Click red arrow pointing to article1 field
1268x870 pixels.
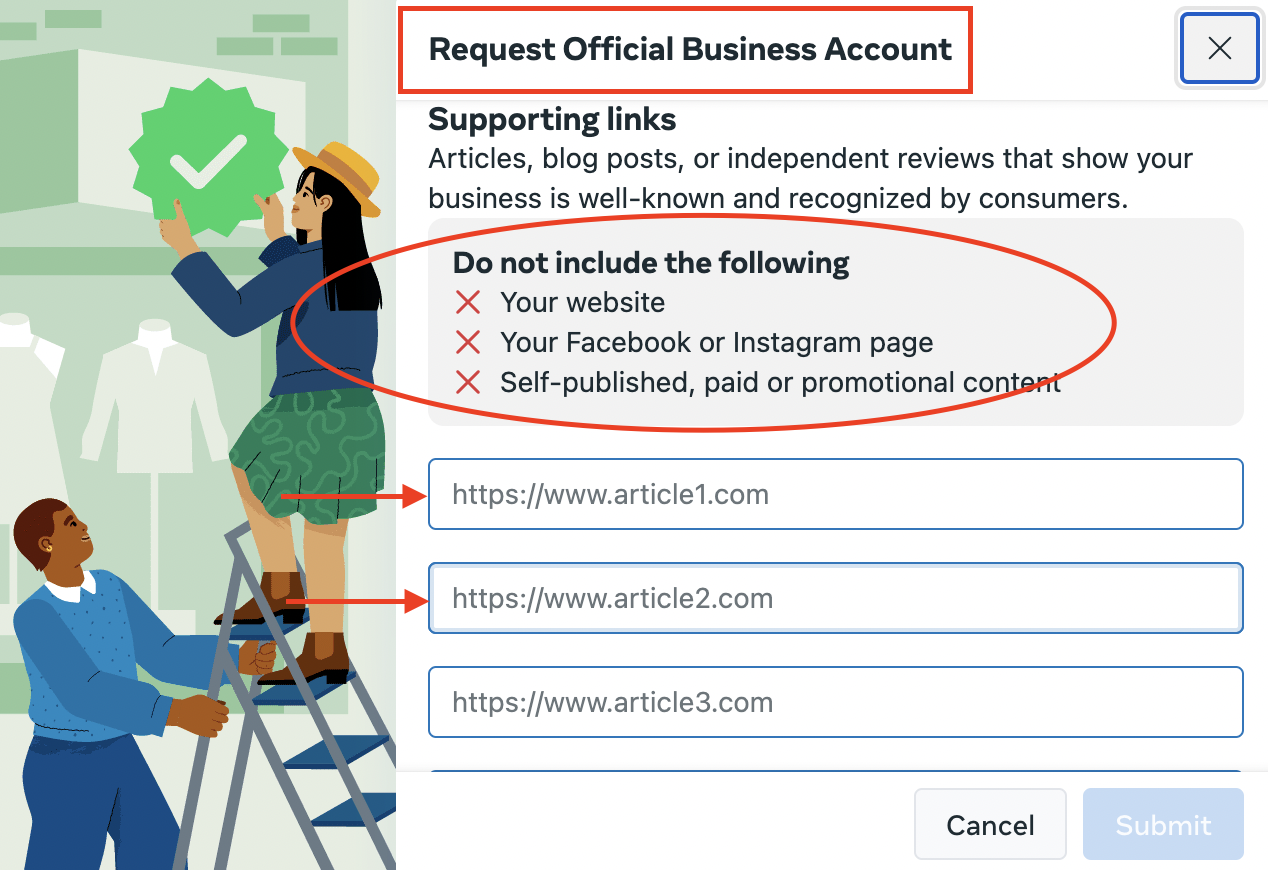pos(354,494)
